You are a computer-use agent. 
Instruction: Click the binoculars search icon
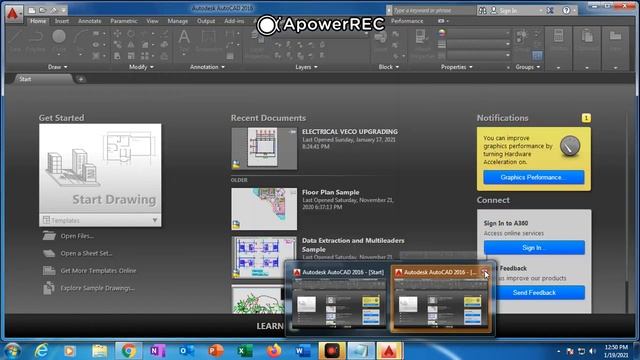pos(482,10)
